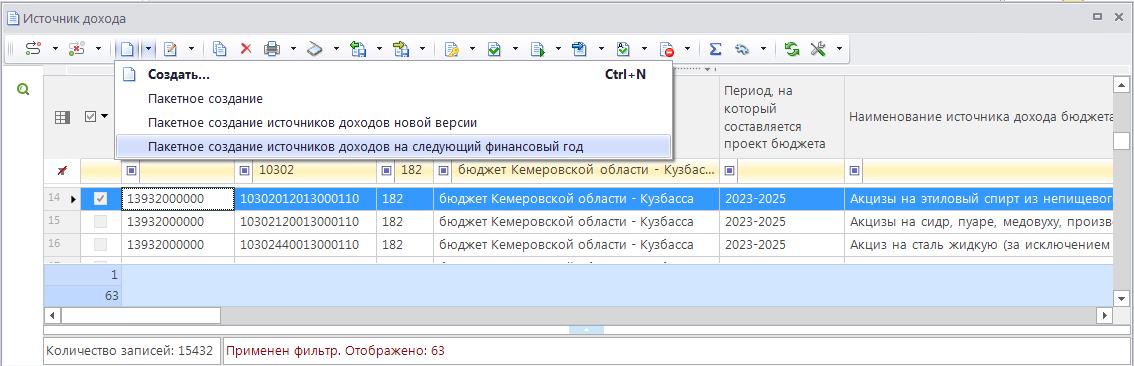This screenshot has height=366, width=1134.
Task: Click filter operator icon before 182 filter
Action: 387,171
